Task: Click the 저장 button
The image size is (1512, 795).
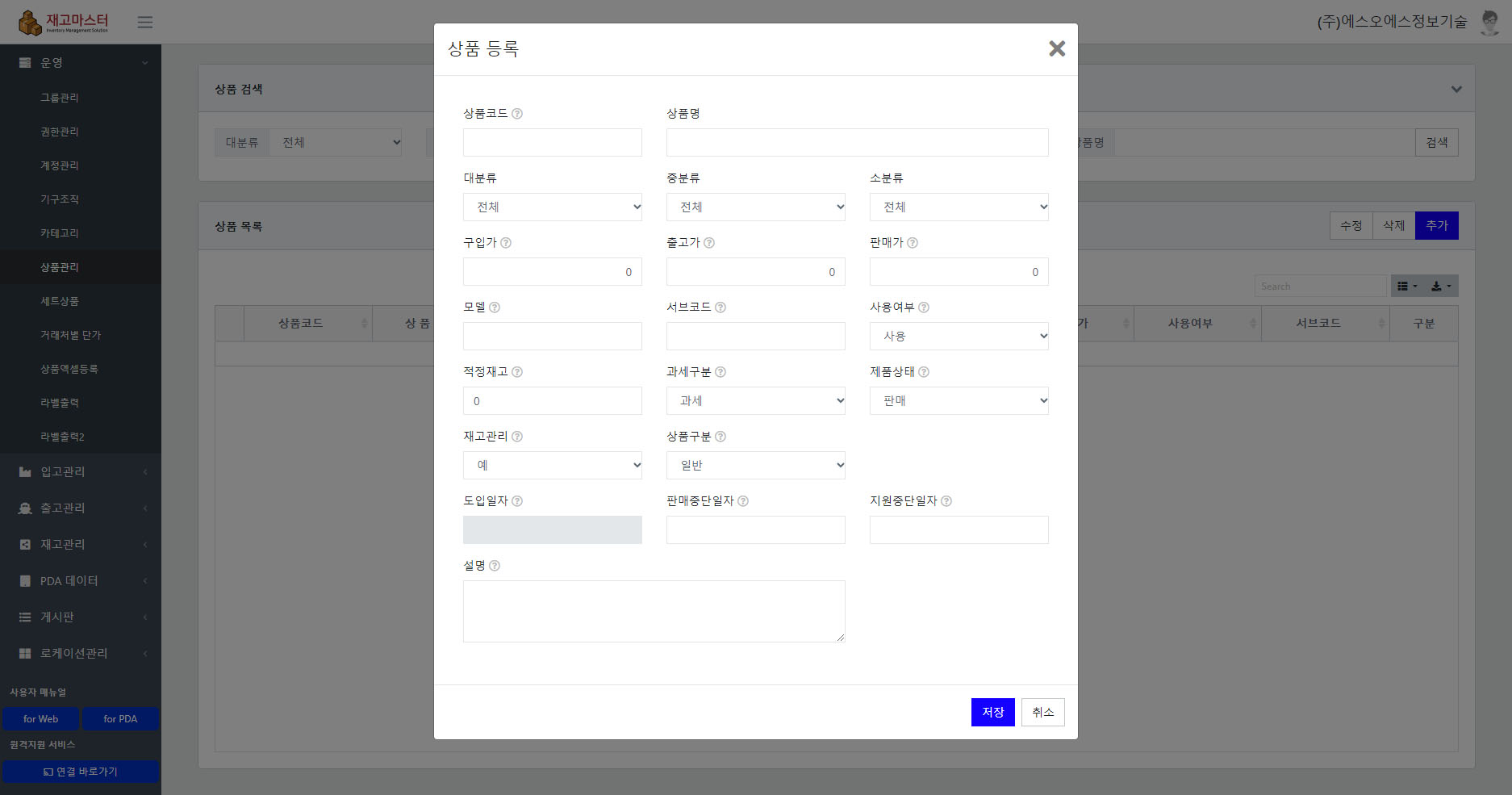Action: tap(993, 713)
